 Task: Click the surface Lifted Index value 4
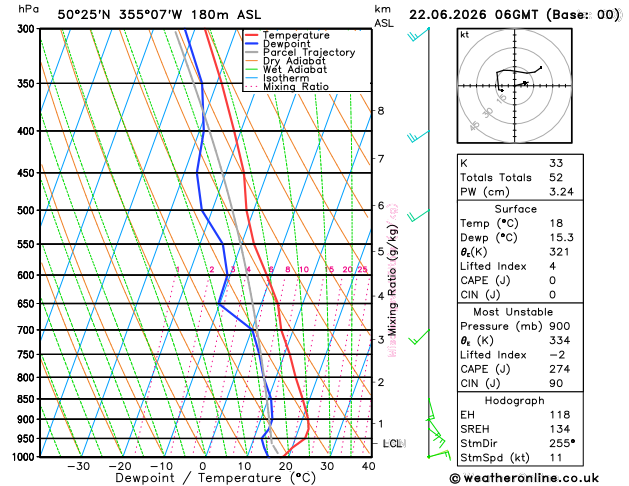click(553, 266)
